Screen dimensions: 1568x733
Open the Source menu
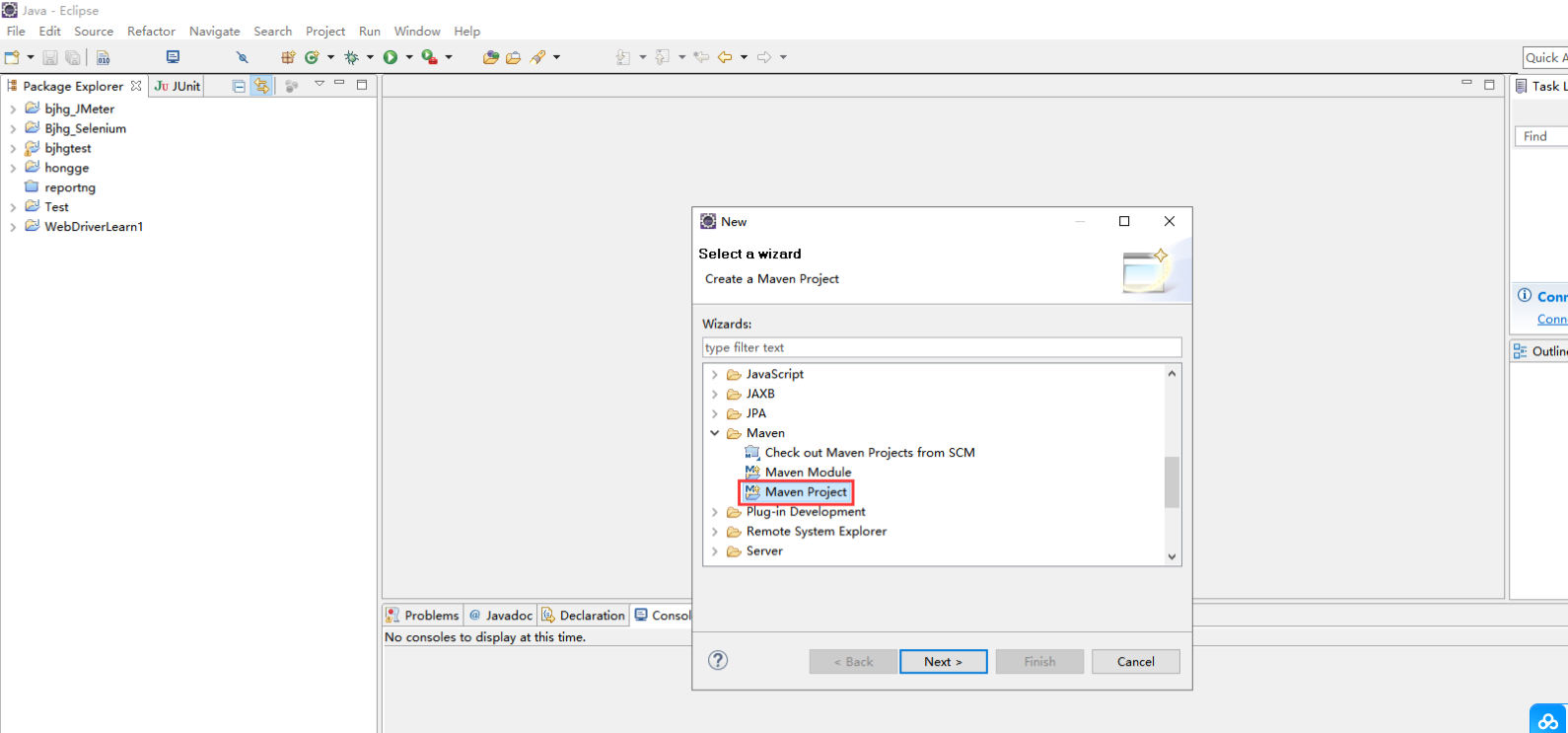(x=94, y=31)
